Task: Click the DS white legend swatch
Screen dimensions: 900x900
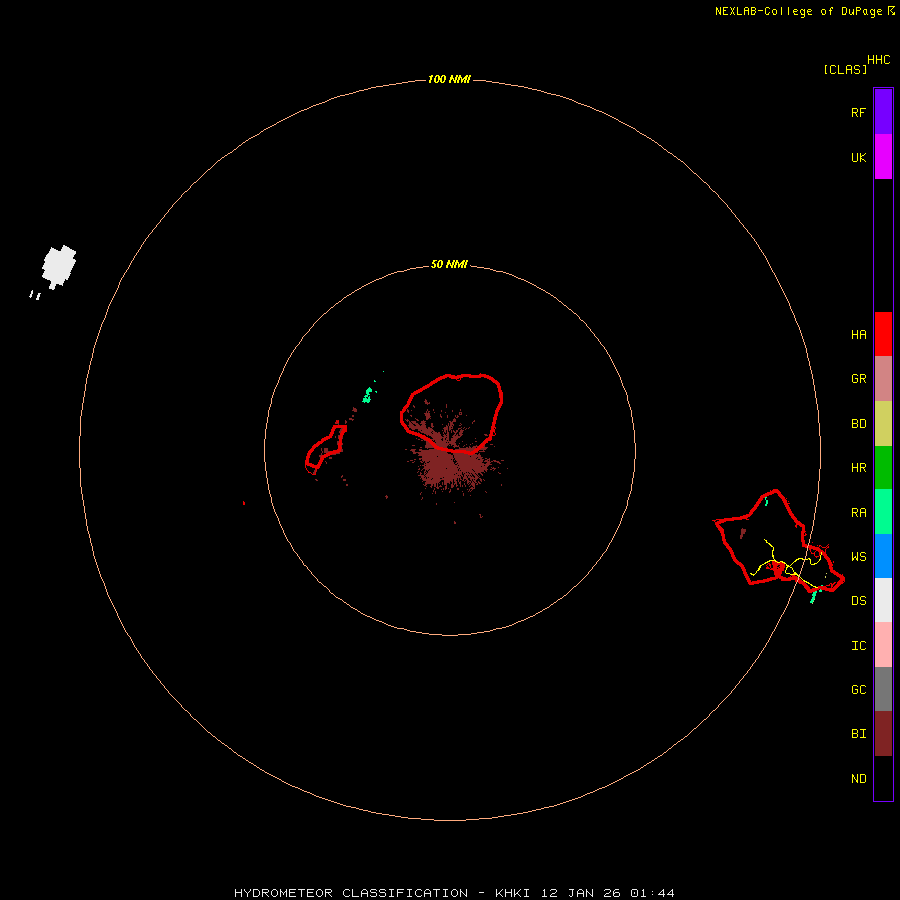Action: click(883, 600)
